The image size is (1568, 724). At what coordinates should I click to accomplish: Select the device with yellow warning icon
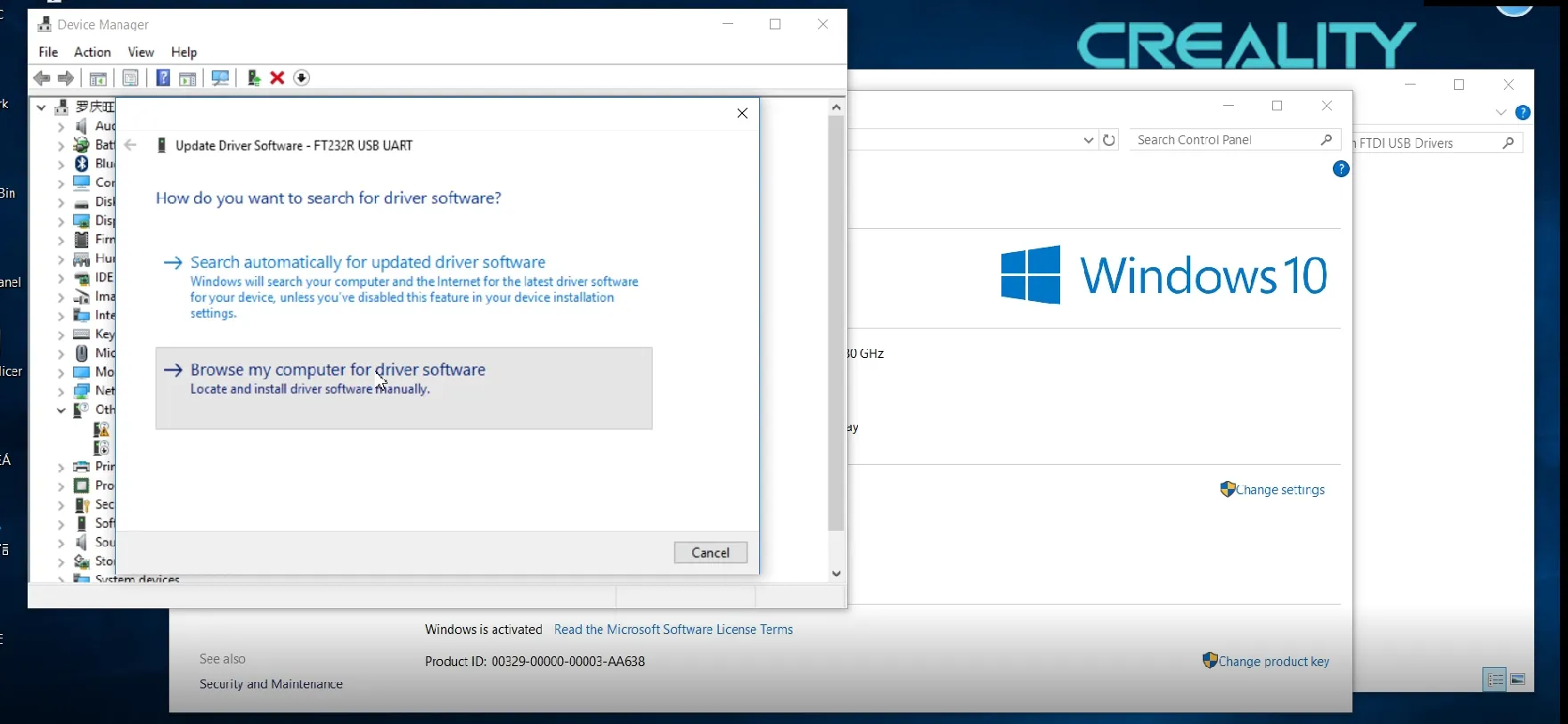pyautogui.click(x=102, y=429)
